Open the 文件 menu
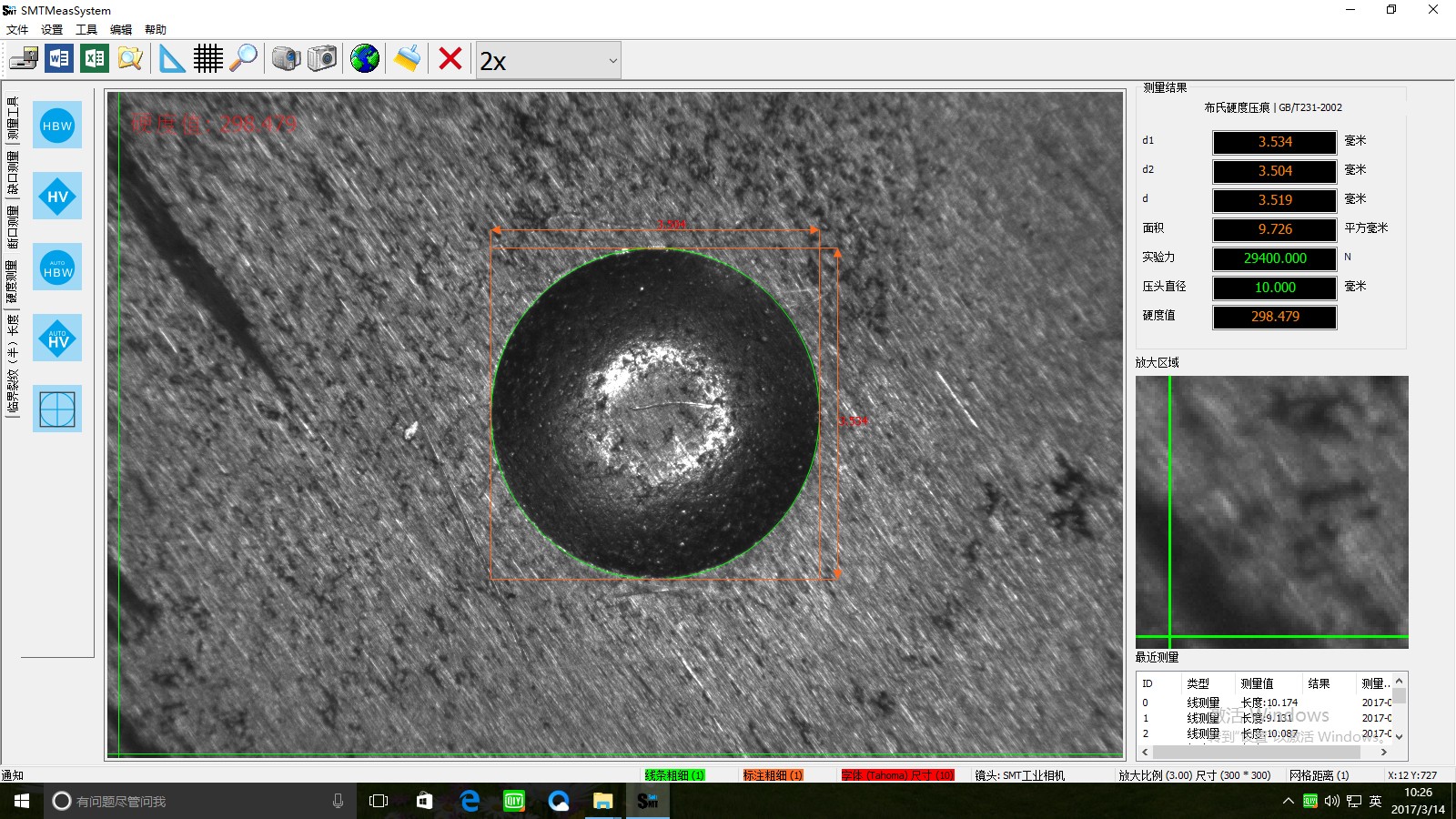This screenshot has width=1456, height=819. pyautogui.click(x=17, y=29)
